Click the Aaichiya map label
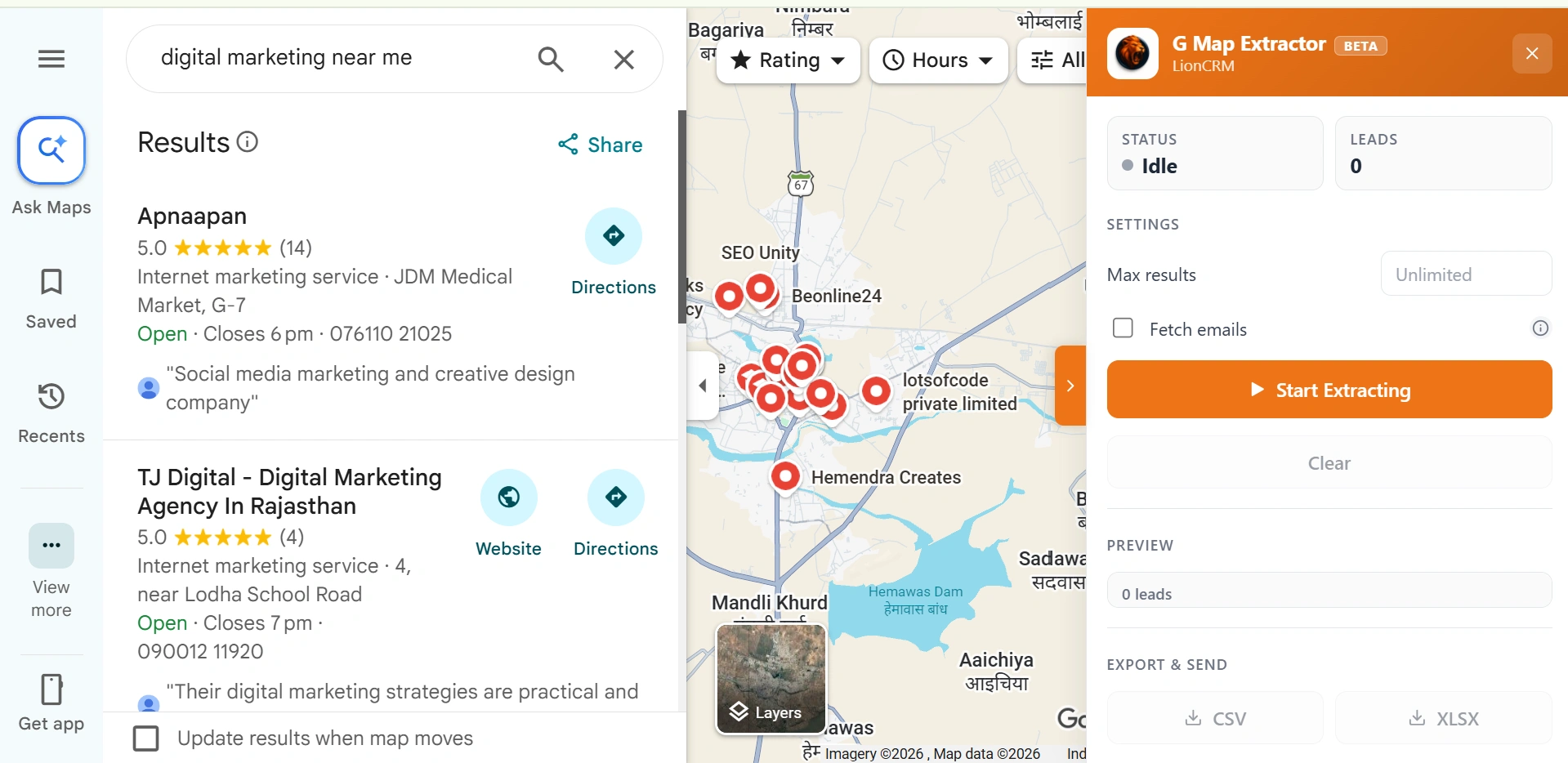The width and height of the screenshot is (1568, 763). 996,660
